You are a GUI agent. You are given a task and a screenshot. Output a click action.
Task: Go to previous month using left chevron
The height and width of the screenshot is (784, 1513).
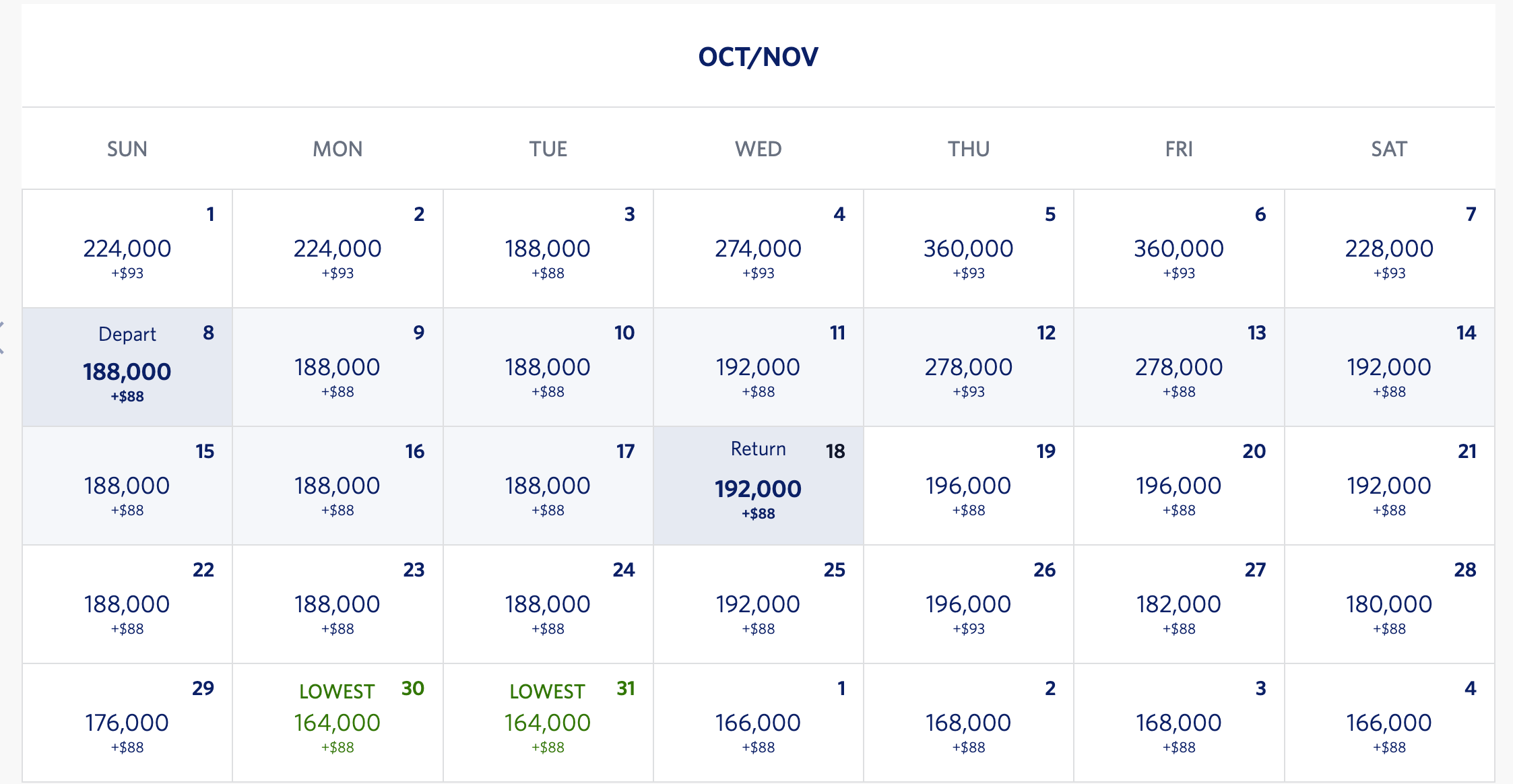tap(2, 337)
